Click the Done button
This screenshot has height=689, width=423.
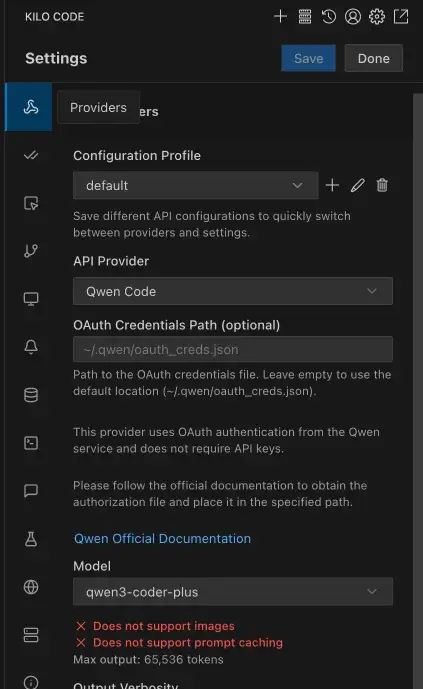pyautogui.click(x=373, y=58)
